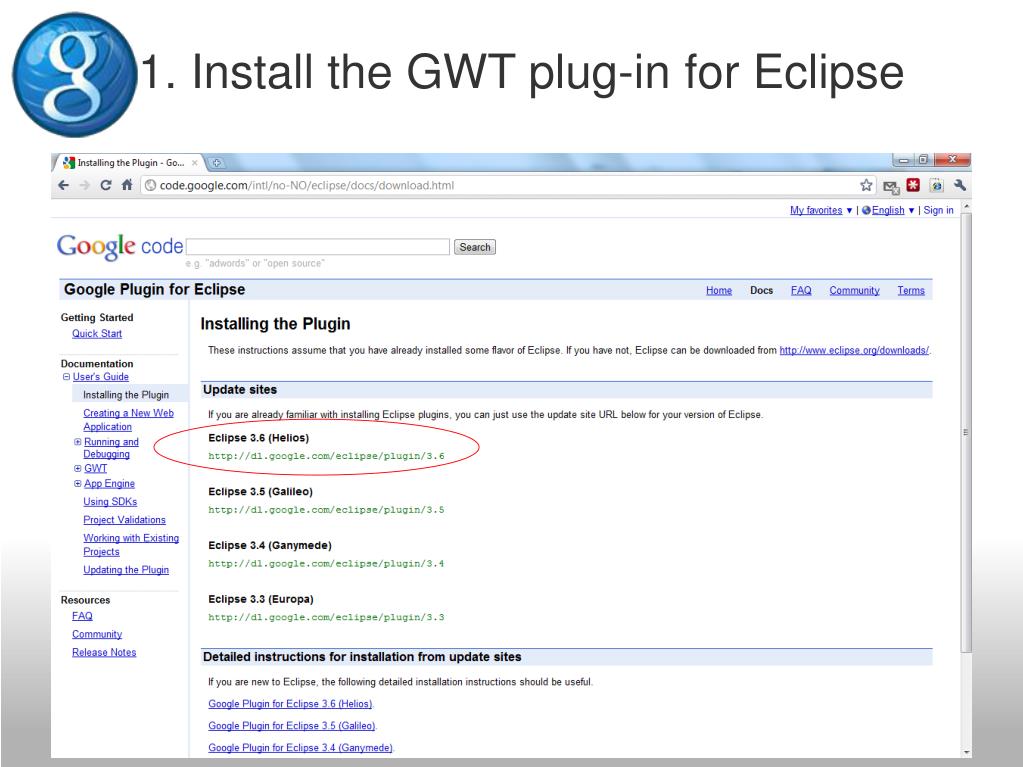Open Google Plugin for Eclipse 3.5 (Galileo) link
Image resolution: width=1023 pixels, height=767 pixels.
pos(292,726)
